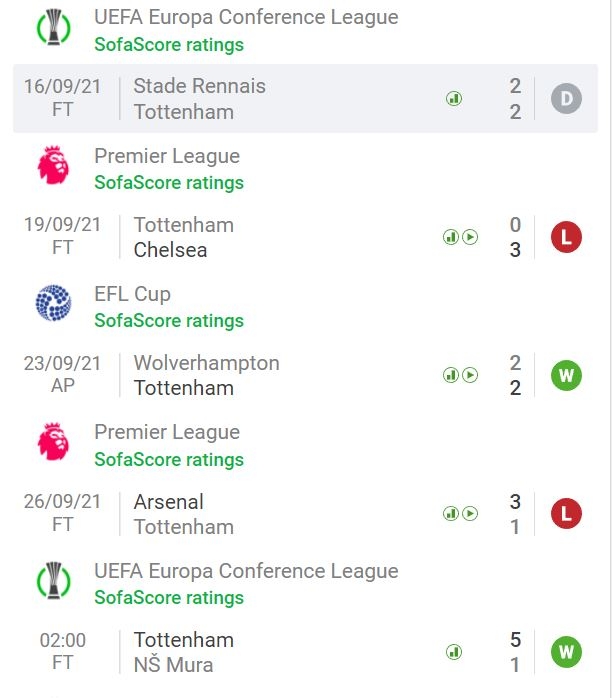The image size is (614, 698).
Task: Click top Europa Conference League trophy logo
Action: tap(53, 27)
